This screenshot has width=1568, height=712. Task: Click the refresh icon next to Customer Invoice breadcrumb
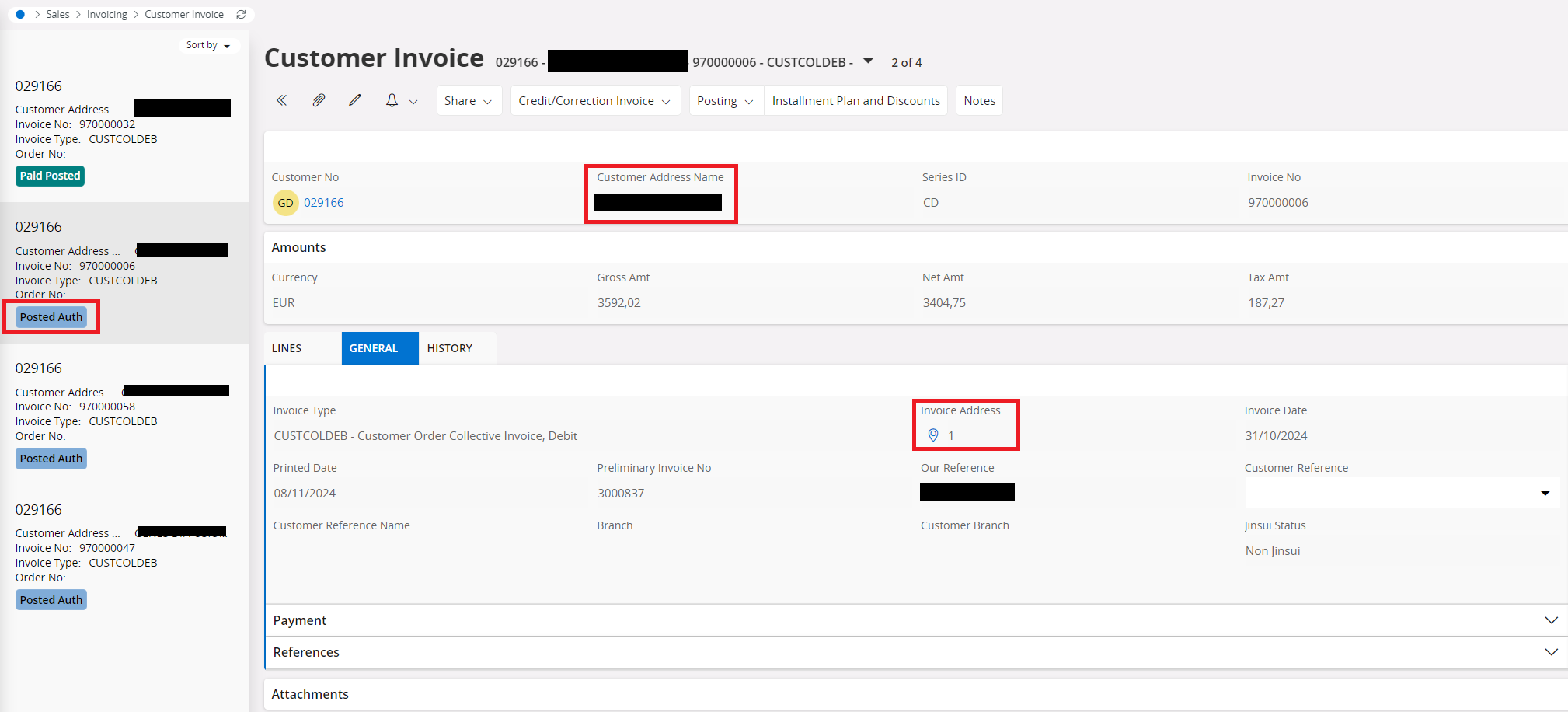(241, 14)
